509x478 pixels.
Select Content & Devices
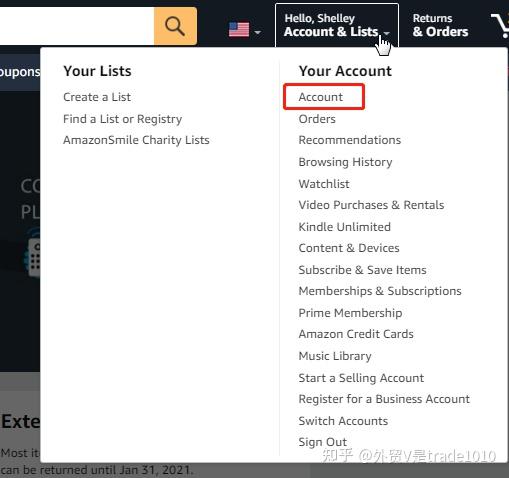pyautogui.click(x=349, y=248)
